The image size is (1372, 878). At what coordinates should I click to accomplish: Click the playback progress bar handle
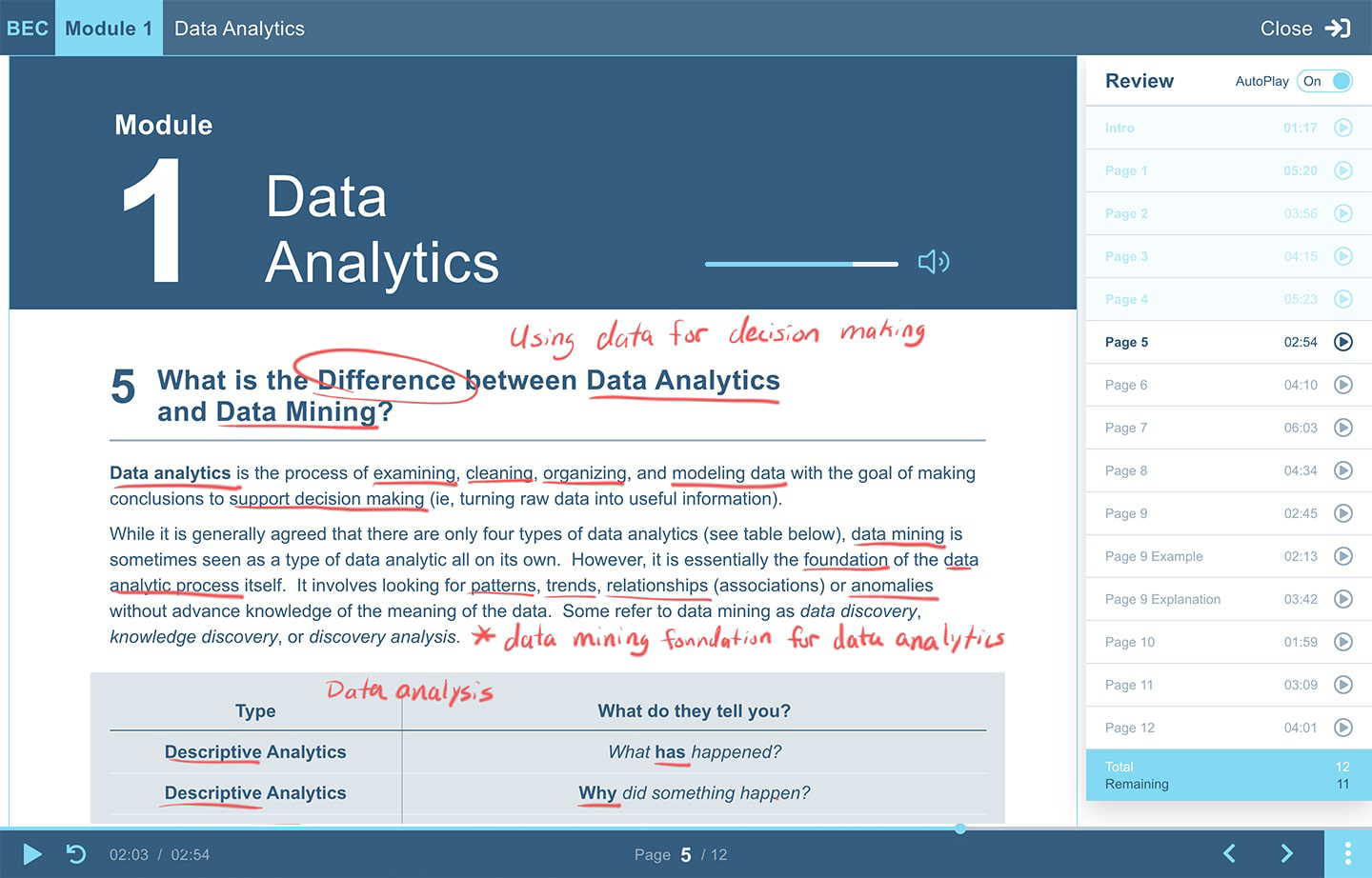pyautogui.click(x=960, y=828)
